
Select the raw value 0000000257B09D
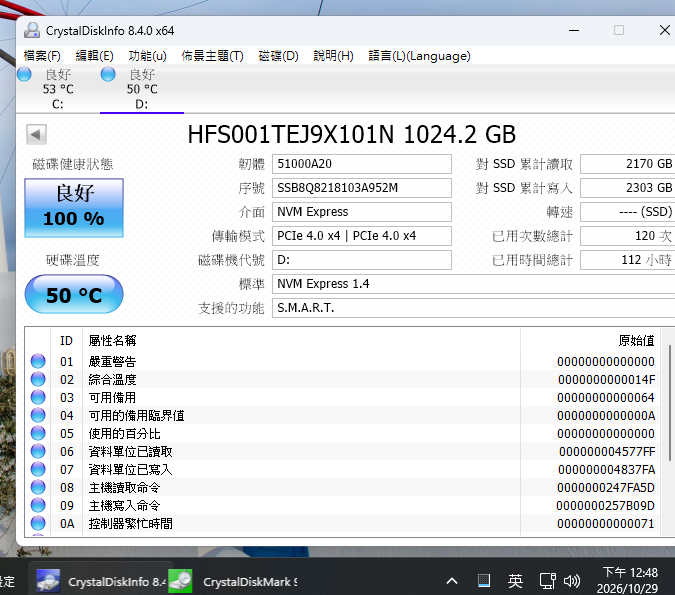tap(605, 506)
